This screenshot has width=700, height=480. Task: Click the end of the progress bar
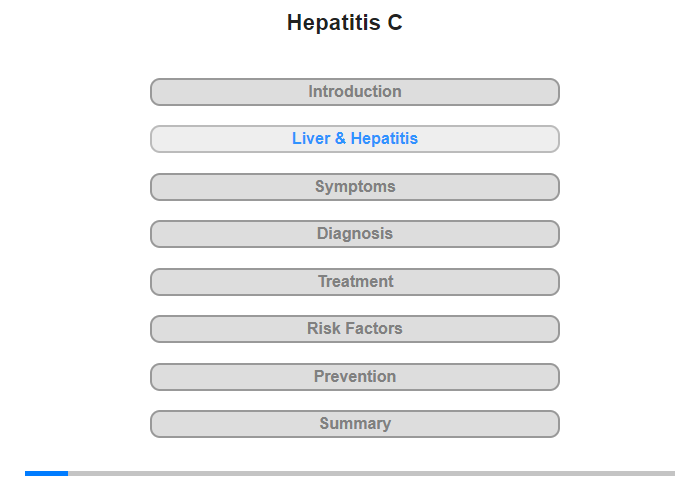coord(672,473)
